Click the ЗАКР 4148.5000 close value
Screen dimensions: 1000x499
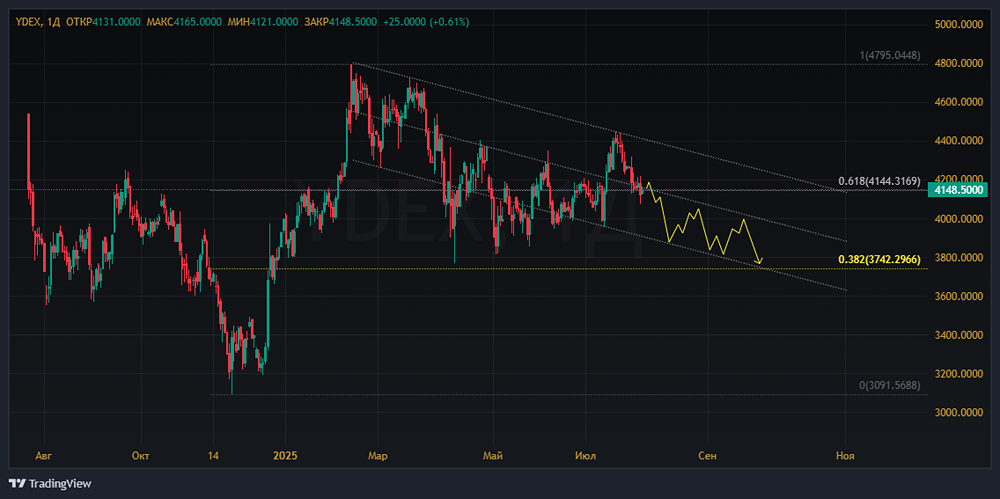tap(339, 22)
